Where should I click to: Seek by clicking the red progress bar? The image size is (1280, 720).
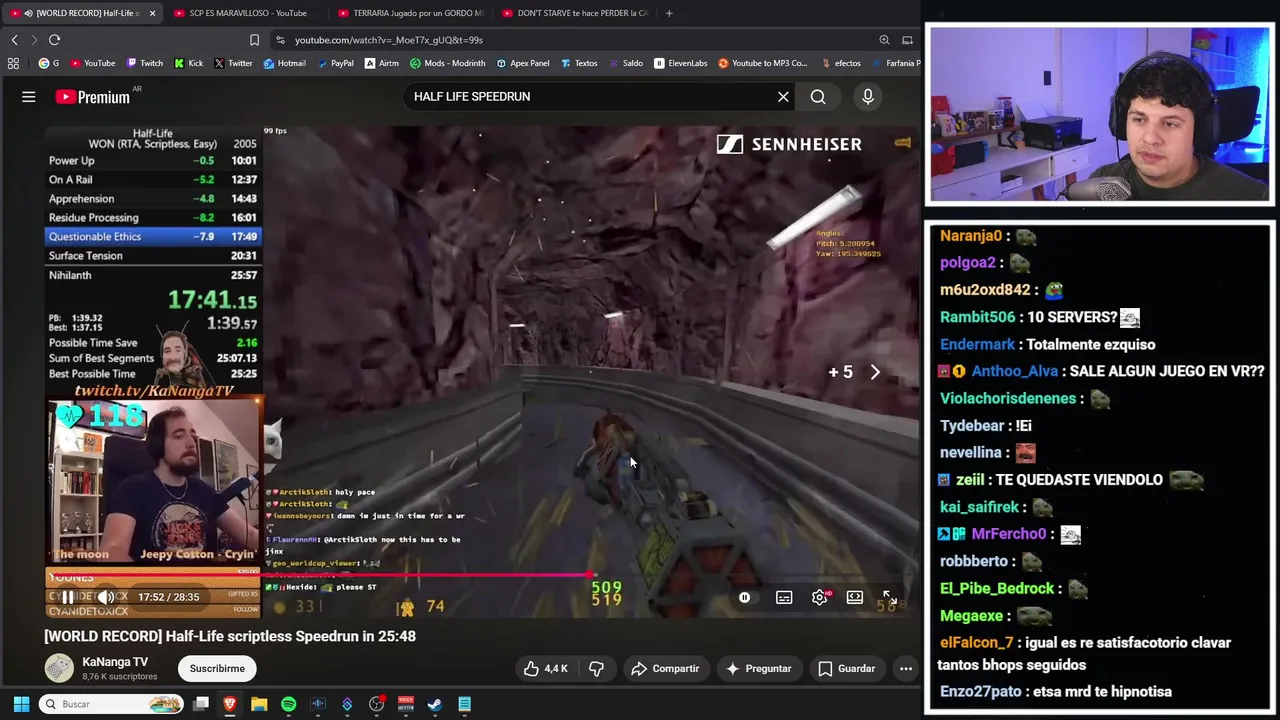point(320,575)
